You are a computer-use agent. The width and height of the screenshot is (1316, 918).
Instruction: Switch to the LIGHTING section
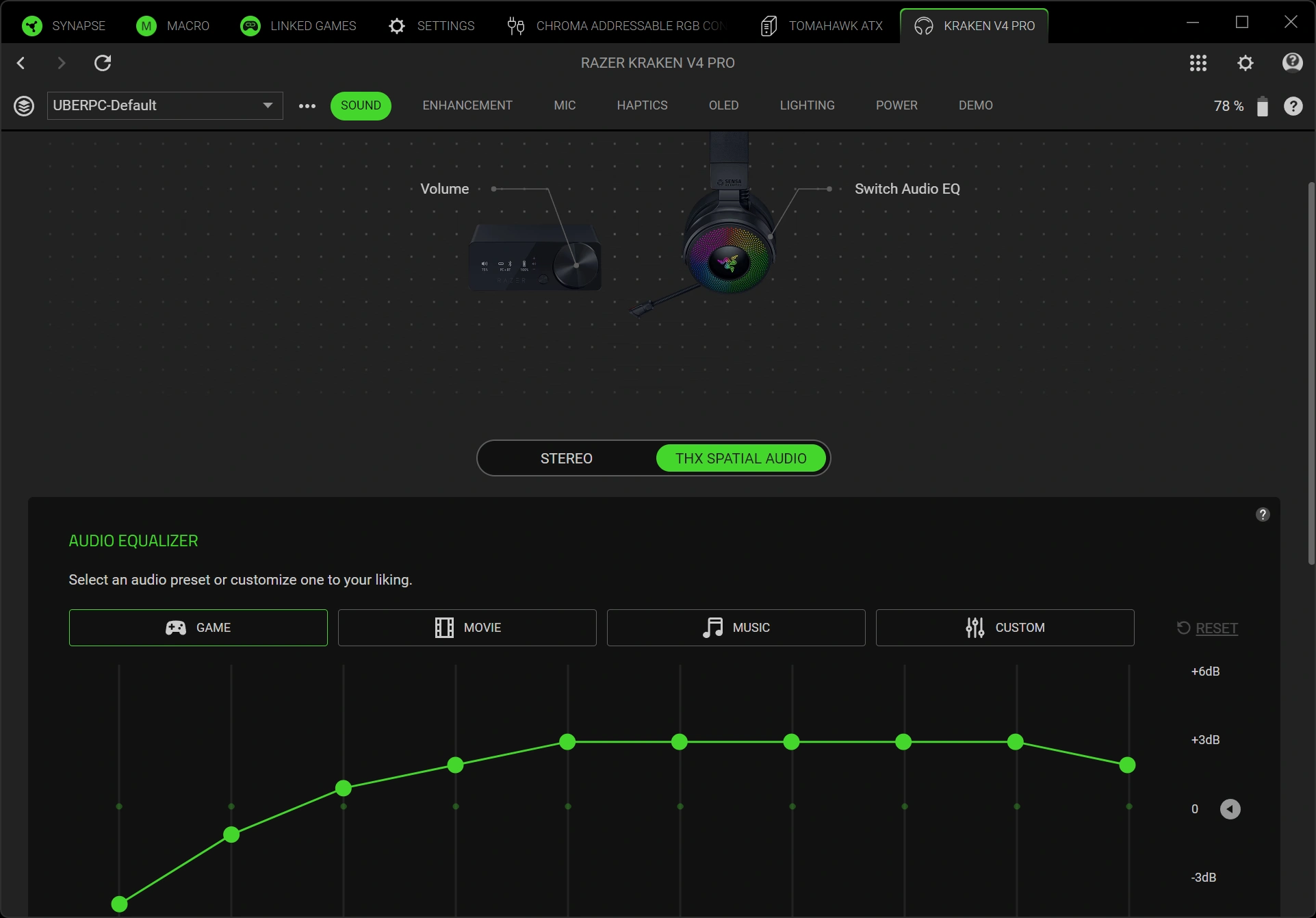pos(807,105)
